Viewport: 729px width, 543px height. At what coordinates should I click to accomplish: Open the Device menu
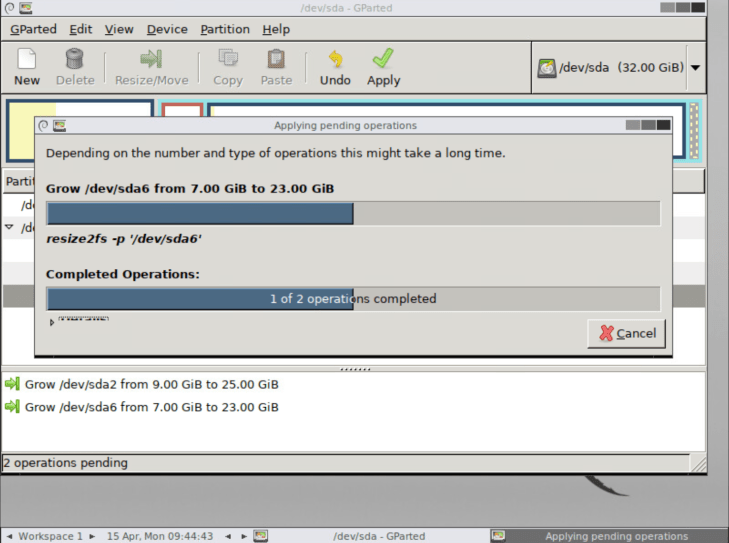click(x=167, y=29)
